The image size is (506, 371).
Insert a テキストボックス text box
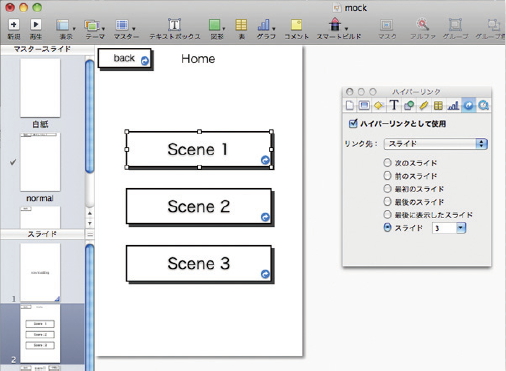[x=174, y=29]
